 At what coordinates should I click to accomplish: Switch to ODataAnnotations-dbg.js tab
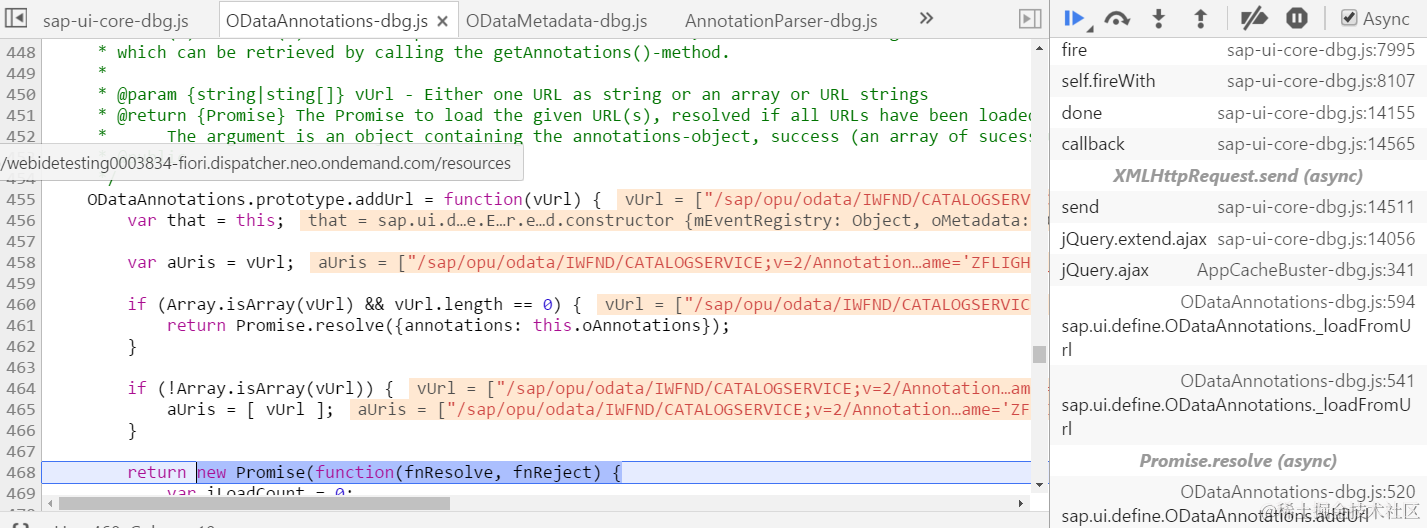pos(327,20)
